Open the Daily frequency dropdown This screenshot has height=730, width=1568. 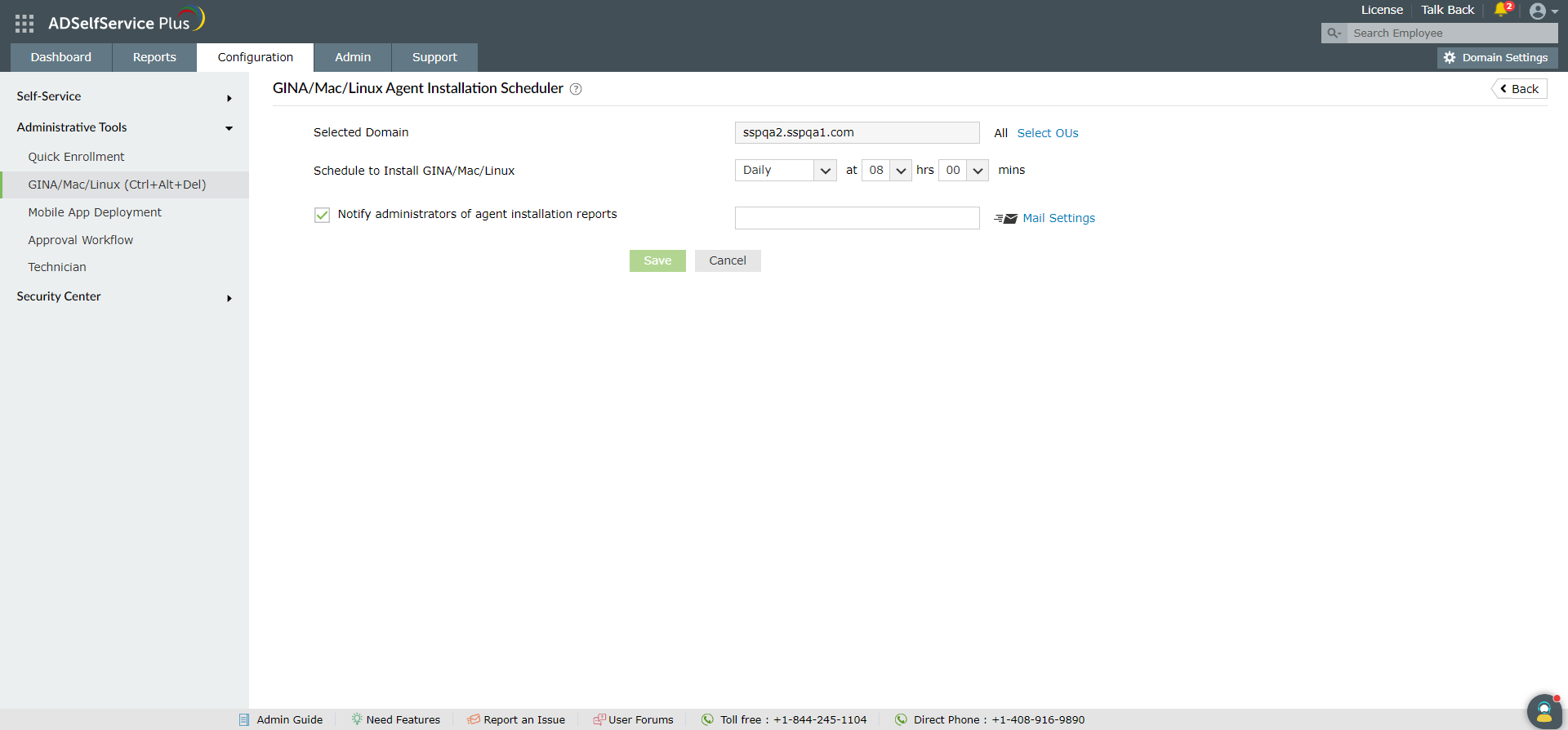coord(786,170)
